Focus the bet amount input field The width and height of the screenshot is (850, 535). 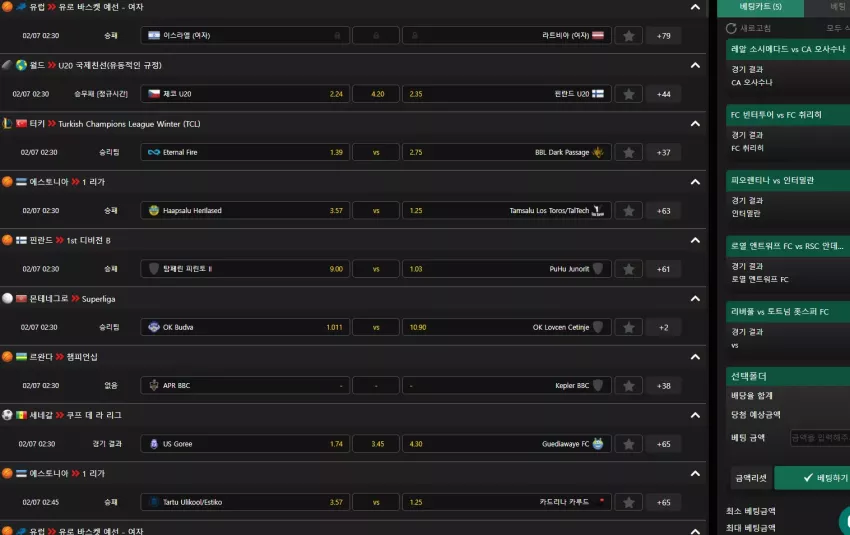tap(820, 437)
